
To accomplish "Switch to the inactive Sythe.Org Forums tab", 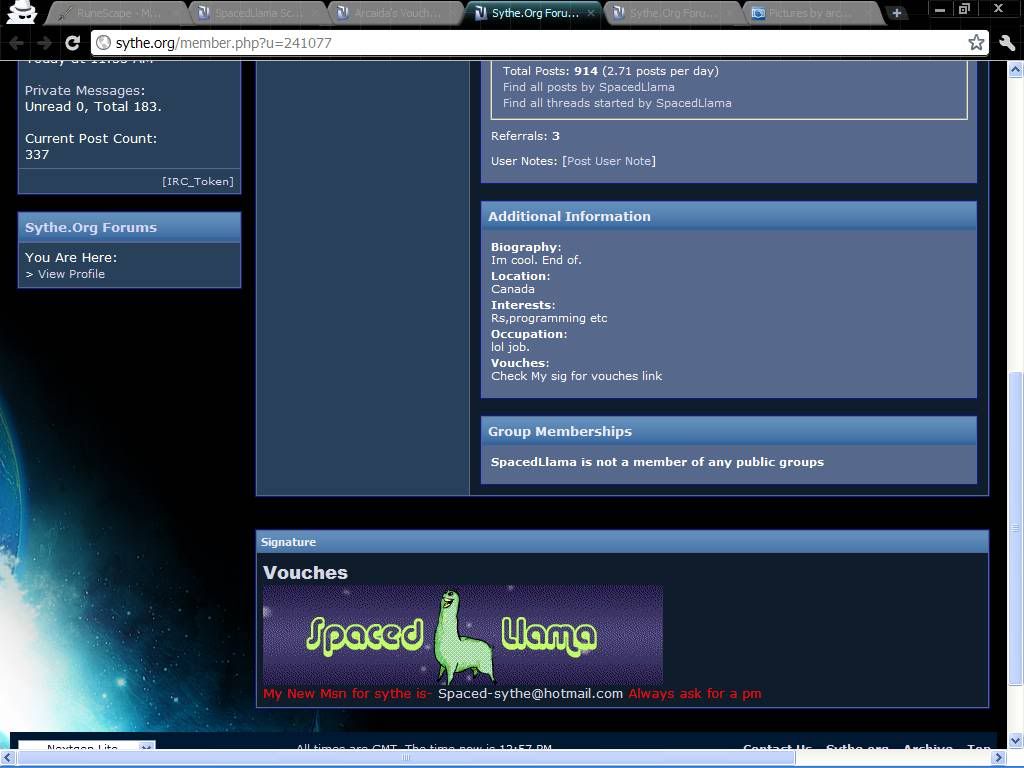I will point(673,13).
